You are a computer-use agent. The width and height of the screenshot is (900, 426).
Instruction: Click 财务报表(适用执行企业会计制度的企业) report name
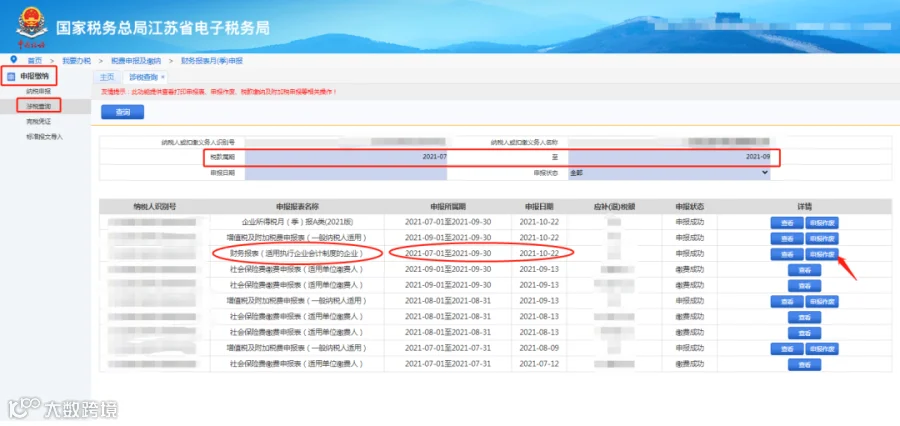(296, 253)
